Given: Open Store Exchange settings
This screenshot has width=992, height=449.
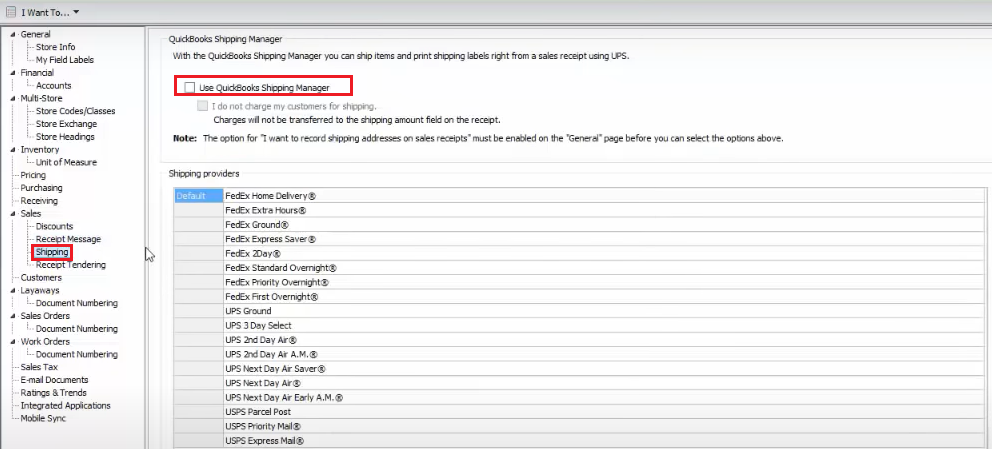Looking at the screenshot, I should pyautogui.click(x=66, y=124).
